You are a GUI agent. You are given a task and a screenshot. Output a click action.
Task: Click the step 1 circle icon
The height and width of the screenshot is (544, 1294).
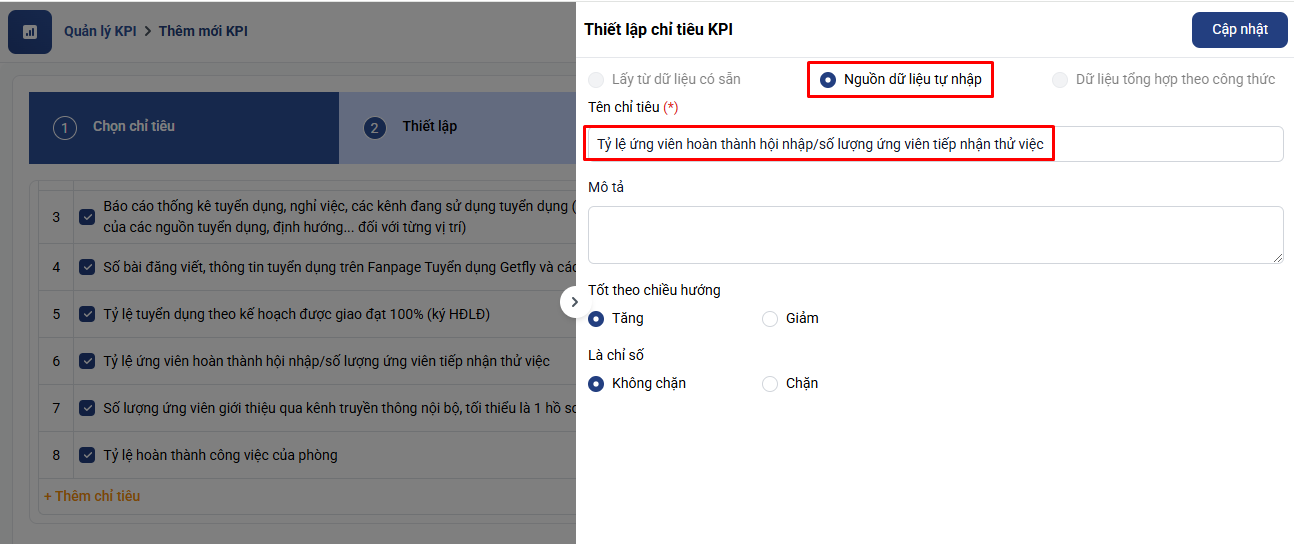(x=65, y=128)
